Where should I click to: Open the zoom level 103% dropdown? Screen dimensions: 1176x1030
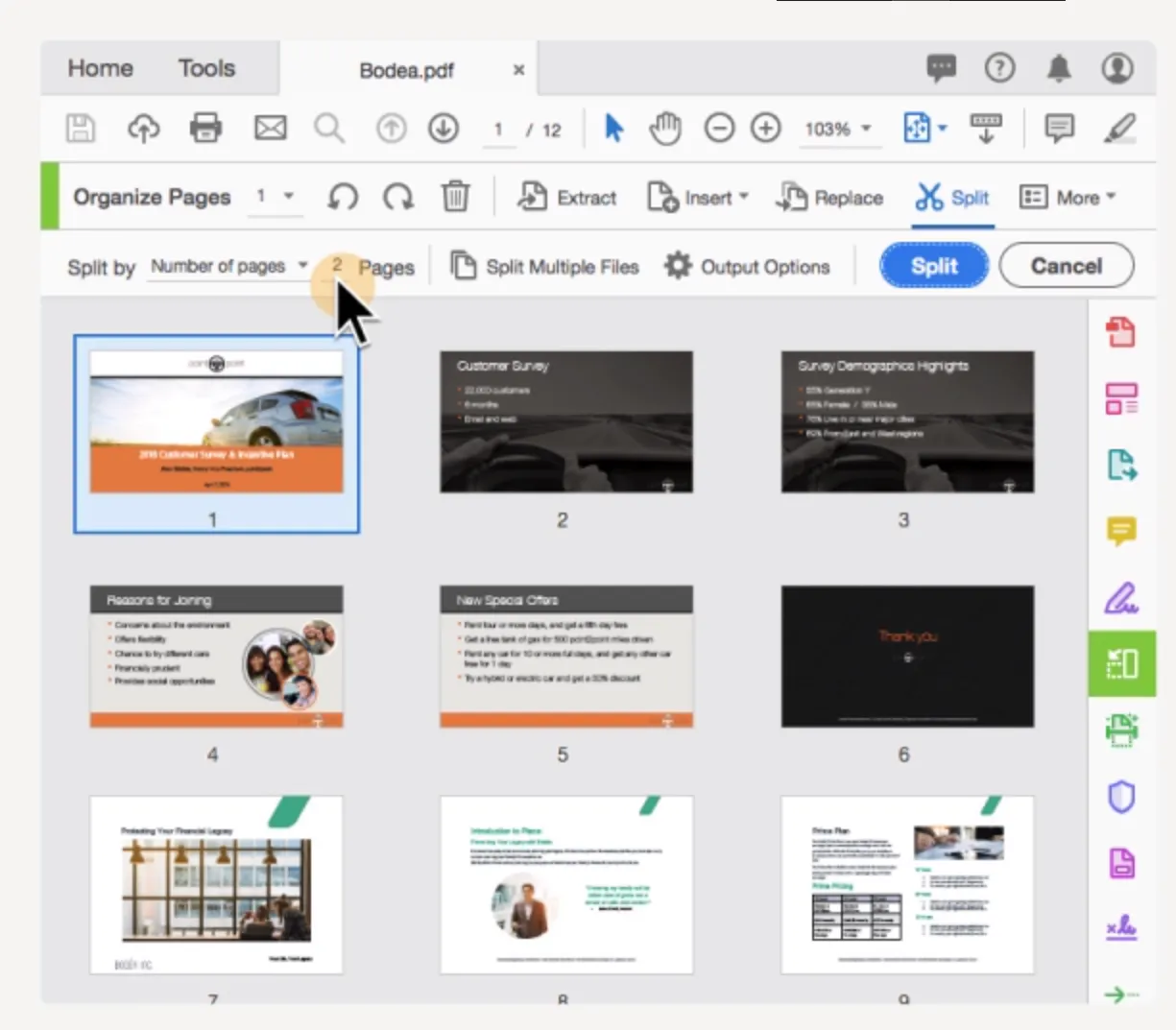838,129
